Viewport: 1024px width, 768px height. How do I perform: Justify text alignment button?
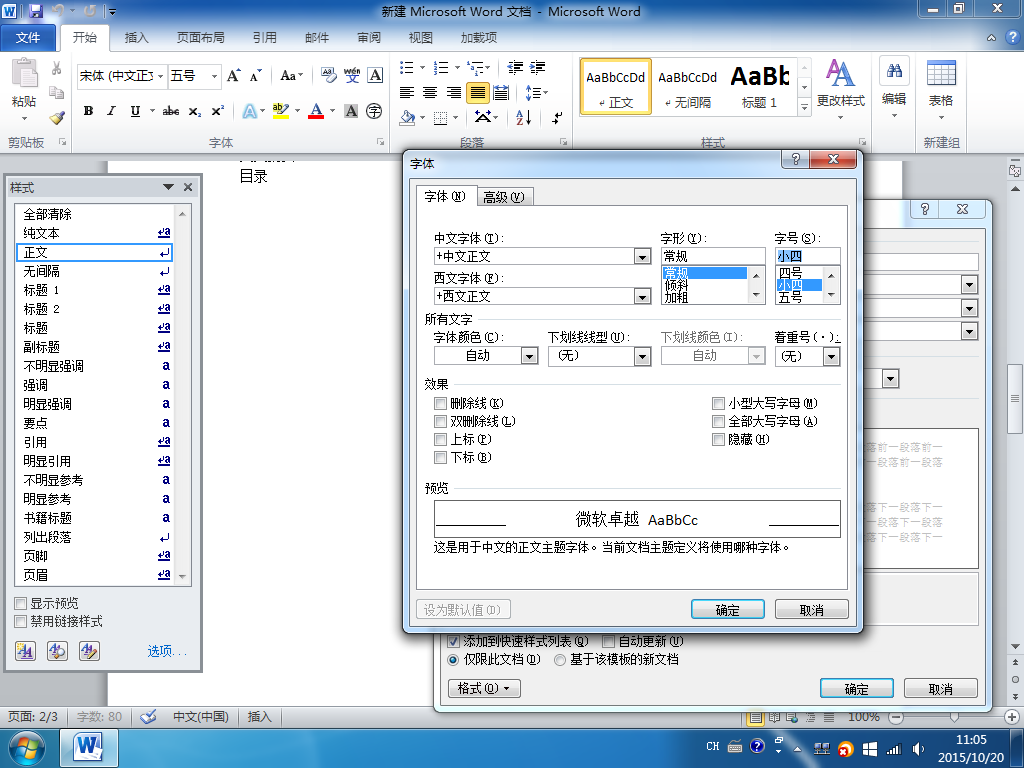pos(478,93)
